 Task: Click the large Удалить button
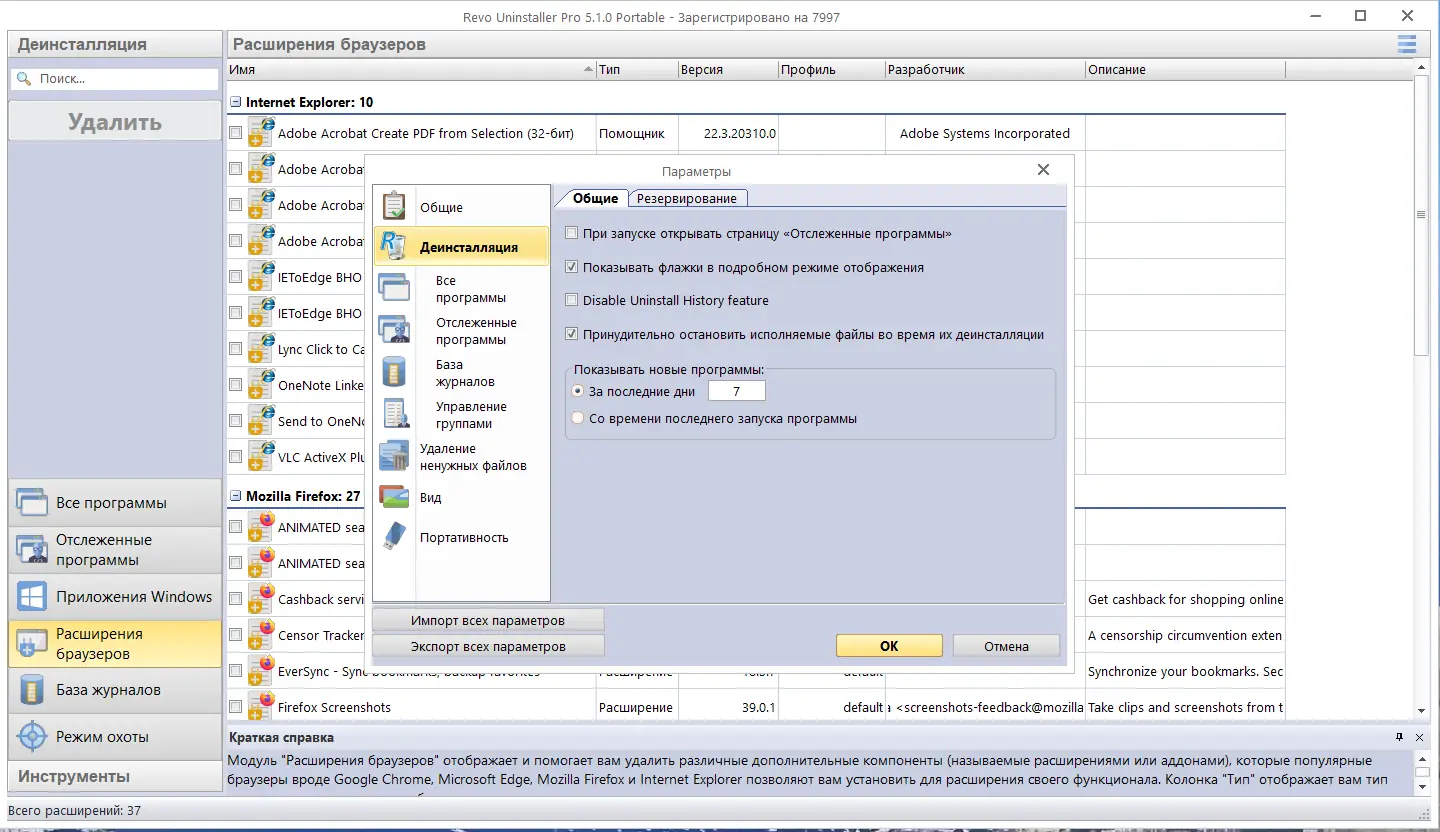115,122
